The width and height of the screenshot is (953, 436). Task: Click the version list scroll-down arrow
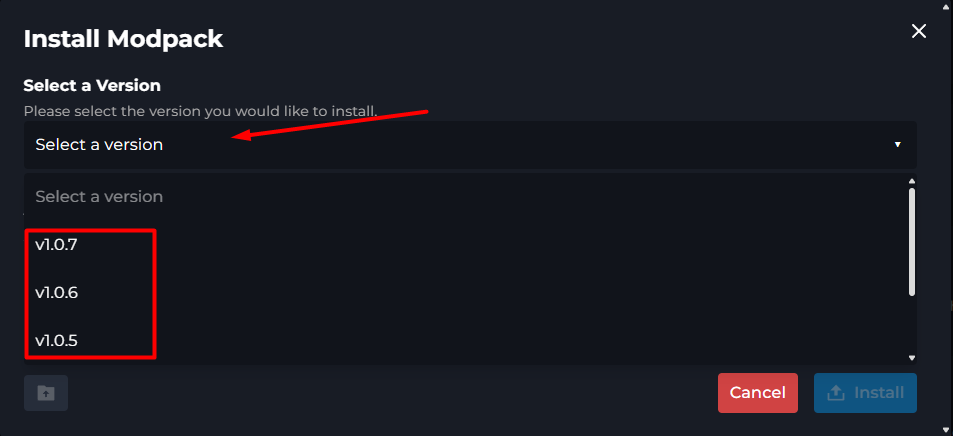pyautogui.click(x=911, y=358)
